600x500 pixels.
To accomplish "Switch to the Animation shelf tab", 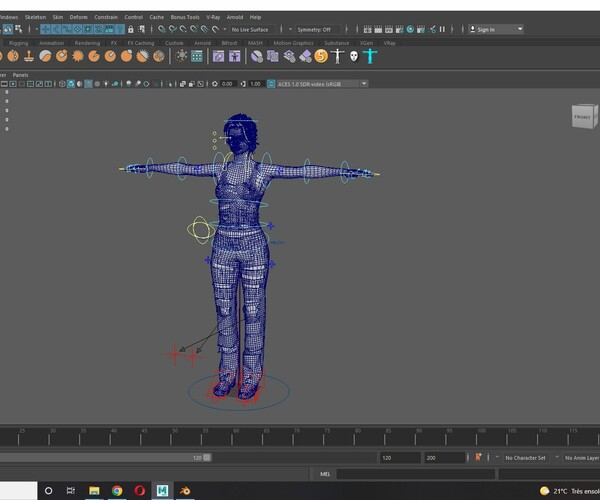I will [52, 43].
